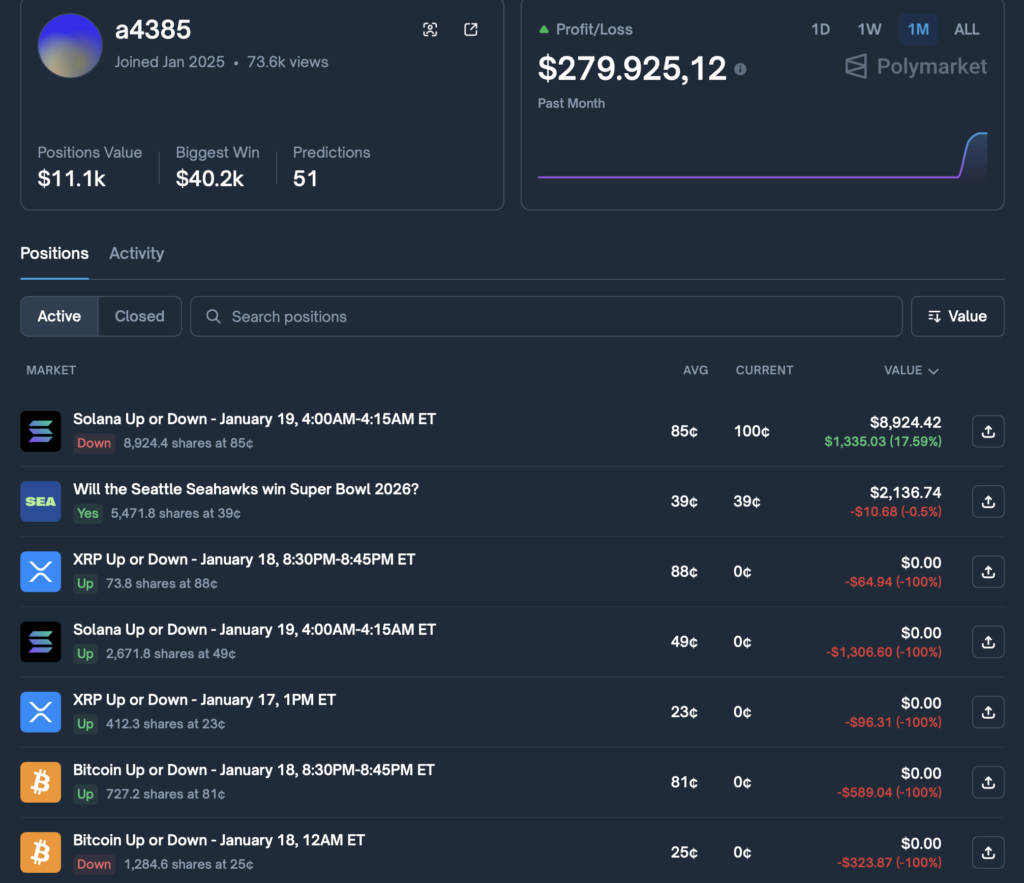Screen dimensions: 1024x883
Task: Select the Active positions filter
Action: click(x=59, y=316)
